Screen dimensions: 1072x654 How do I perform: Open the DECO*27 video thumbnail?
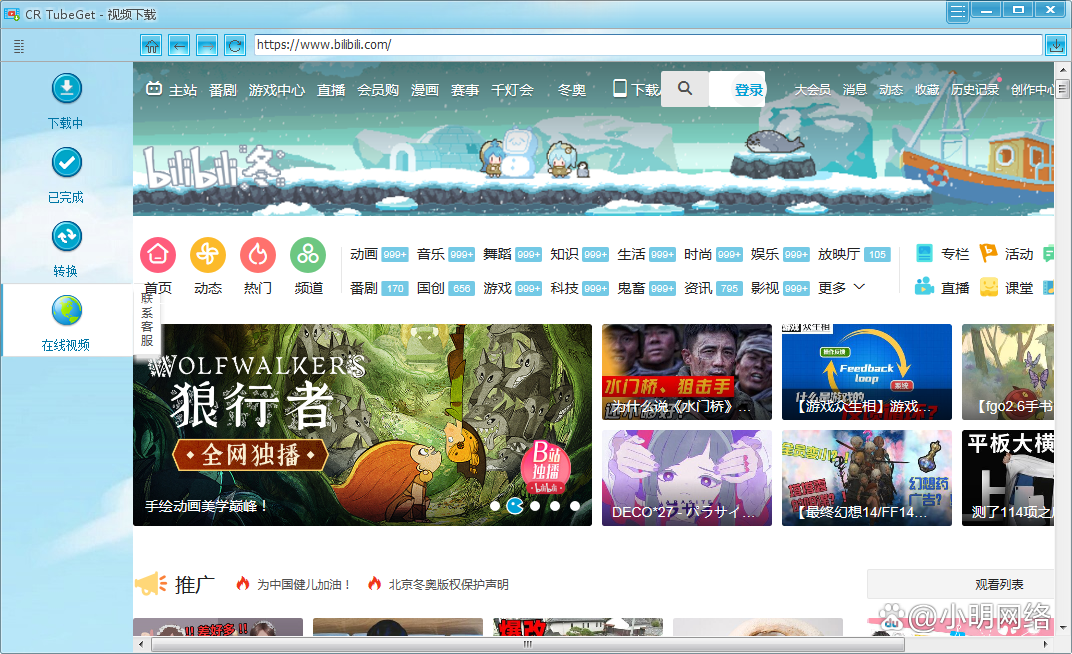686,478
